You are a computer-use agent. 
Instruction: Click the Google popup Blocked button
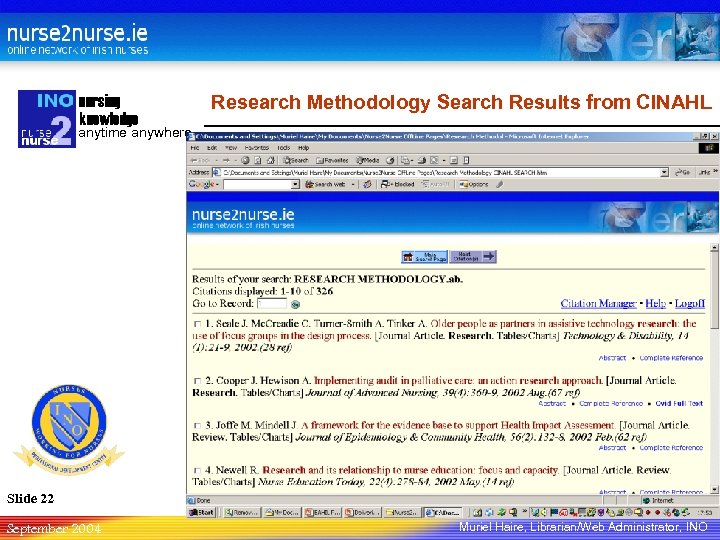(398, 184)
